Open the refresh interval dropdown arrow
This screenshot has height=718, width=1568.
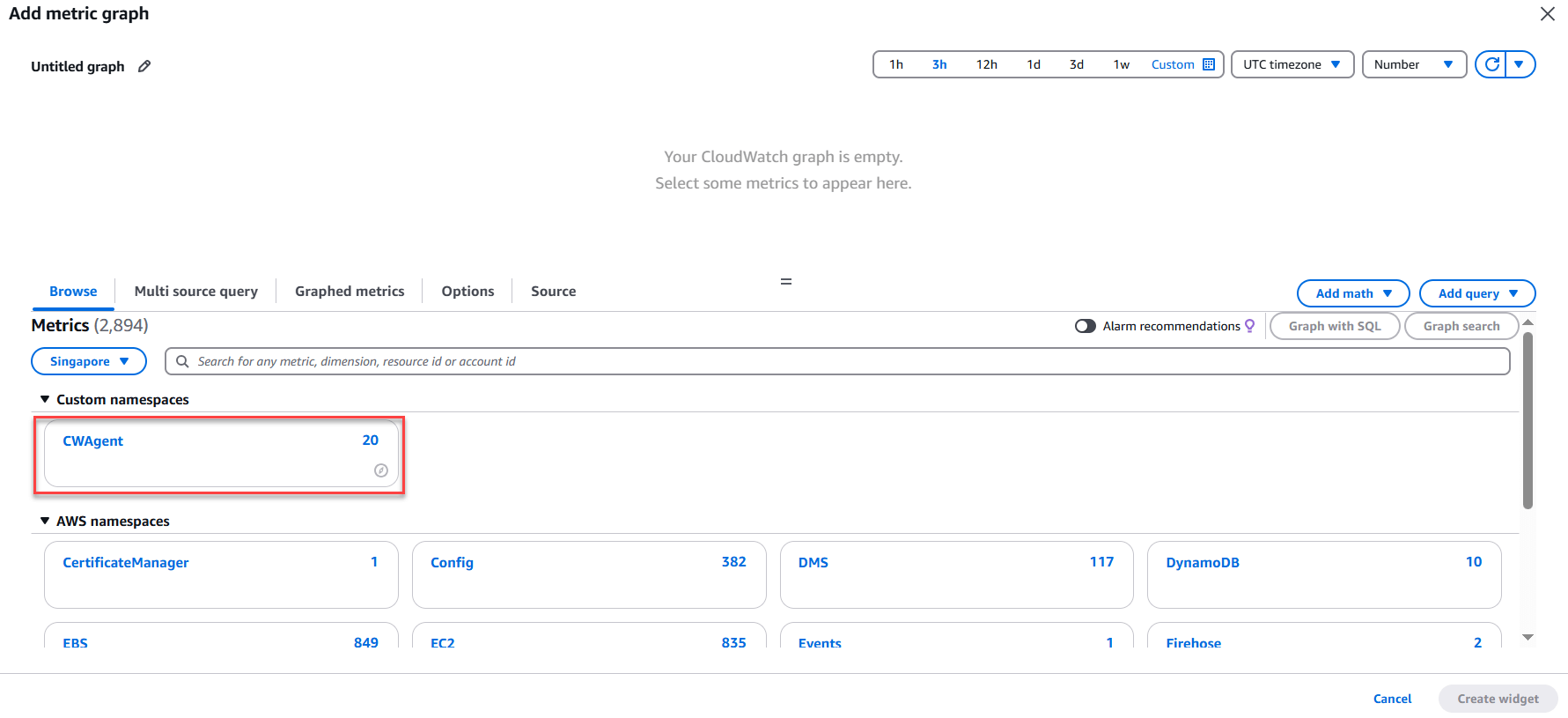point(1520,64)
